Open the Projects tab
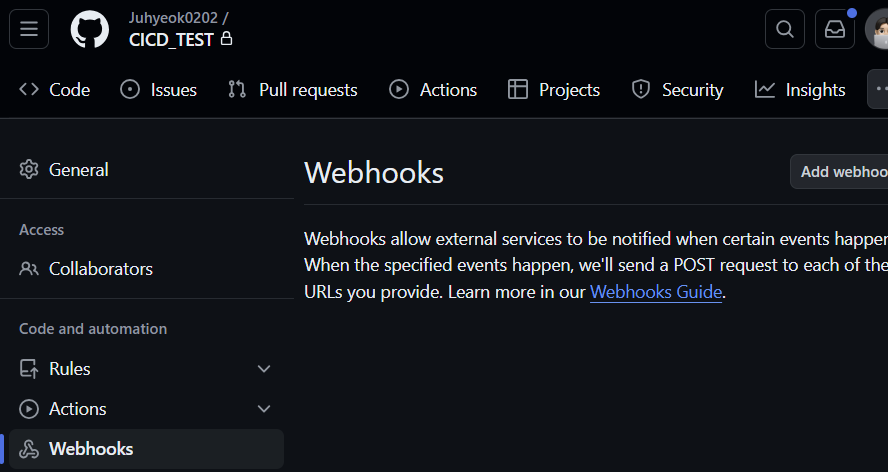The width and height of the screenshot is (888, 472). (x=553, y=90)
